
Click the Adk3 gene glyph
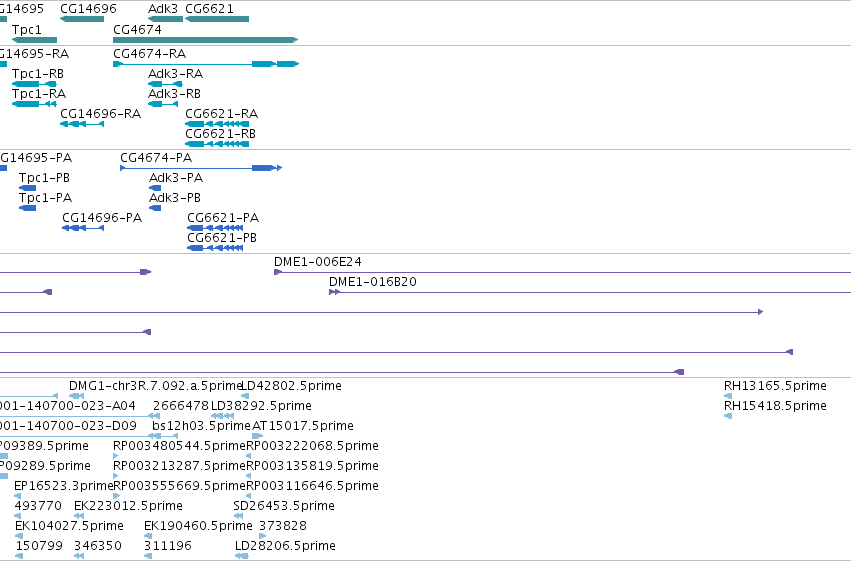click(x=166, y=19)
